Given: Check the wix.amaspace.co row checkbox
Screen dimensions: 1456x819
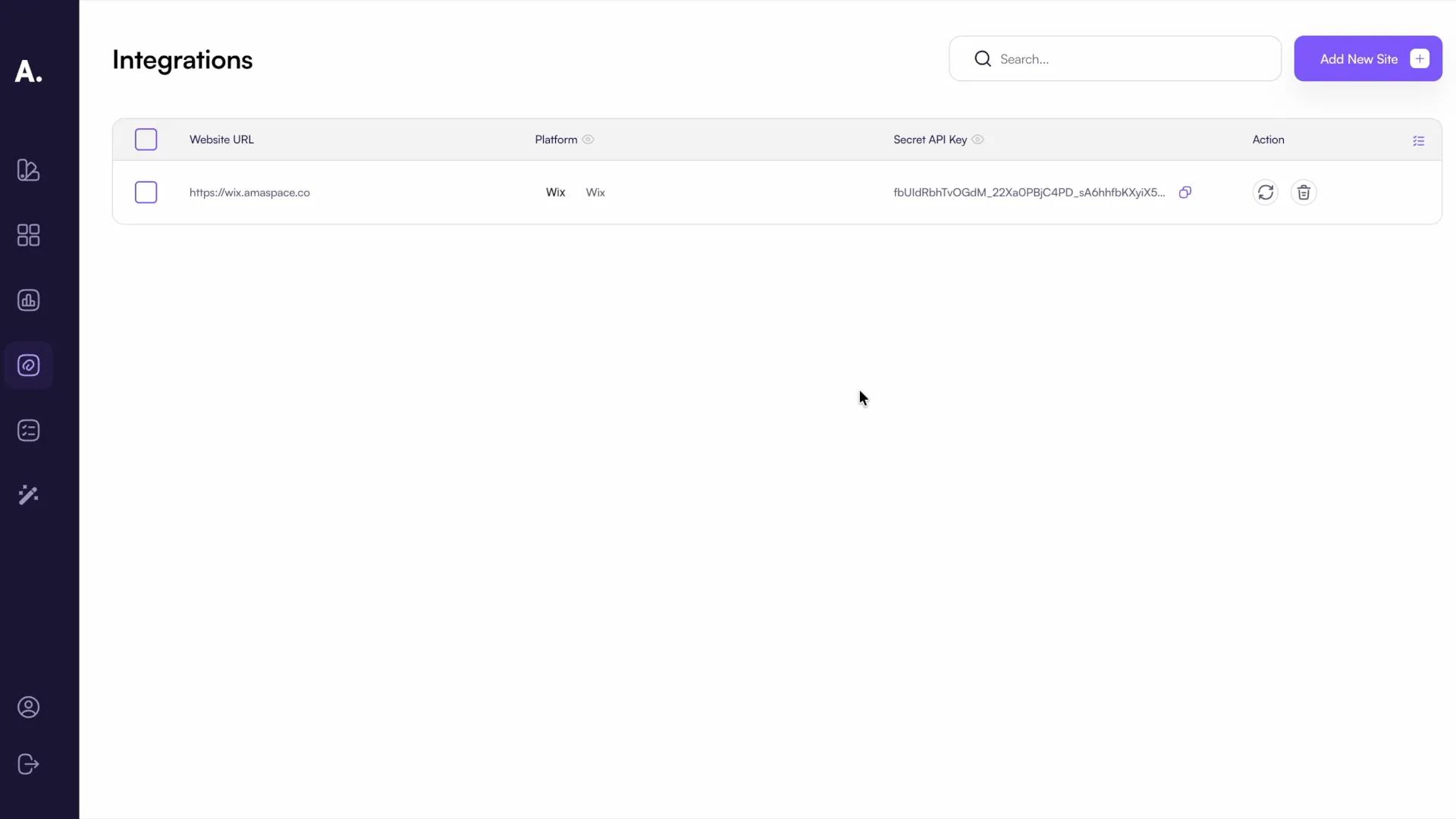Looking at the screenshot, I should (146, 193).
